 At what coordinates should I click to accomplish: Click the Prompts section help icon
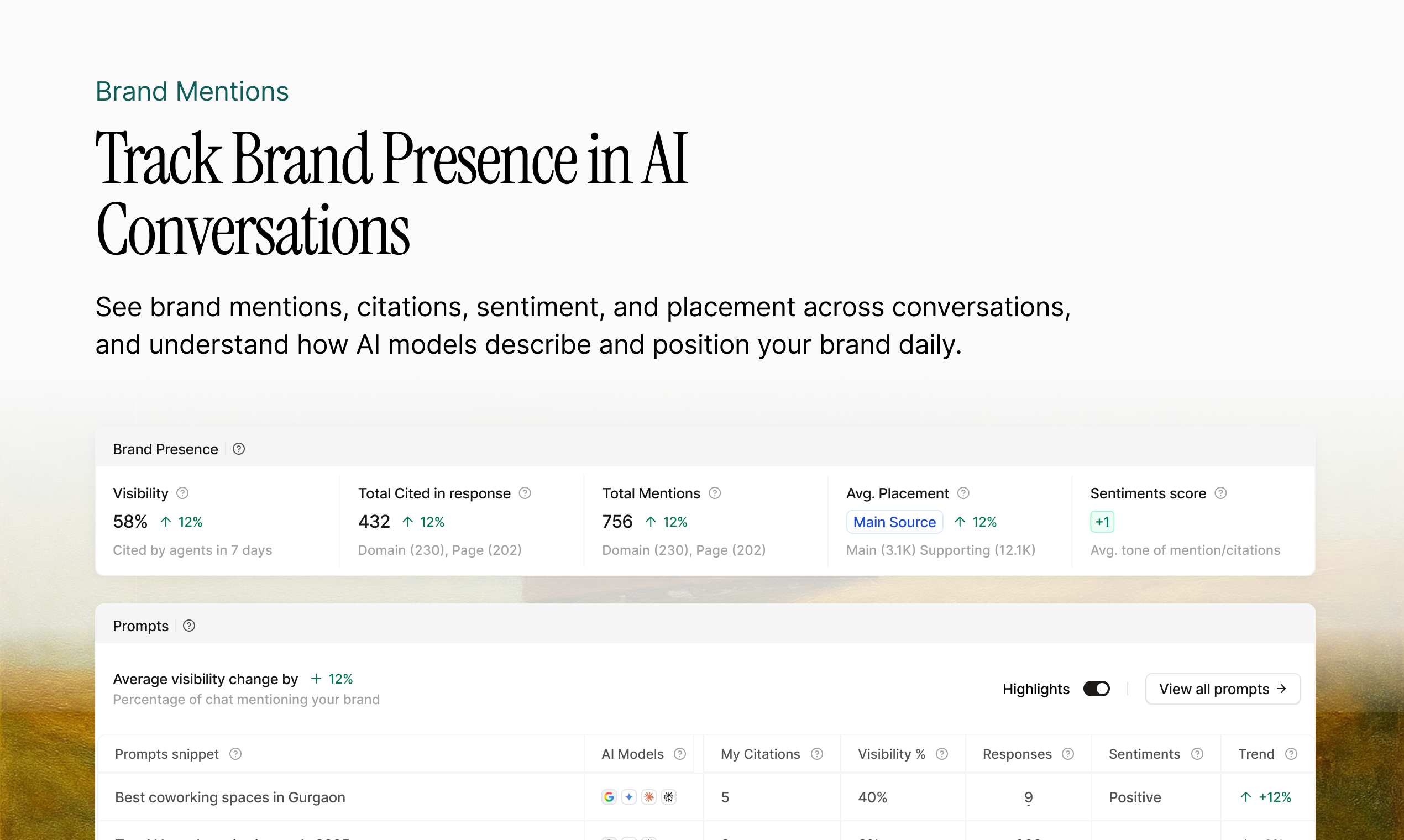(x=189, y=626)
